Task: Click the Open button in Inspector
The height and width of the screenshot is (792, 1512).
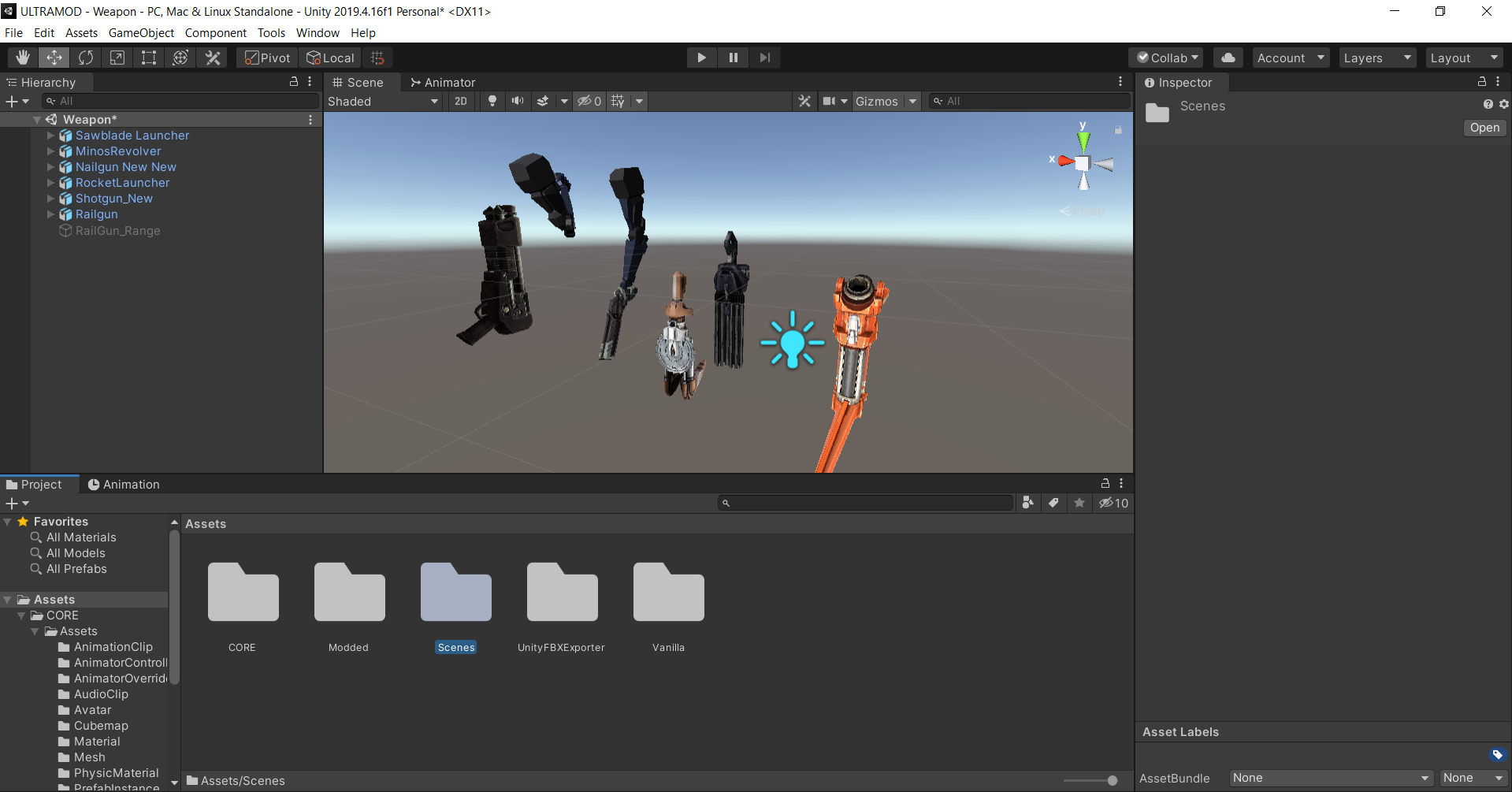Action: pyautogui.click(x=1484, y=128)
